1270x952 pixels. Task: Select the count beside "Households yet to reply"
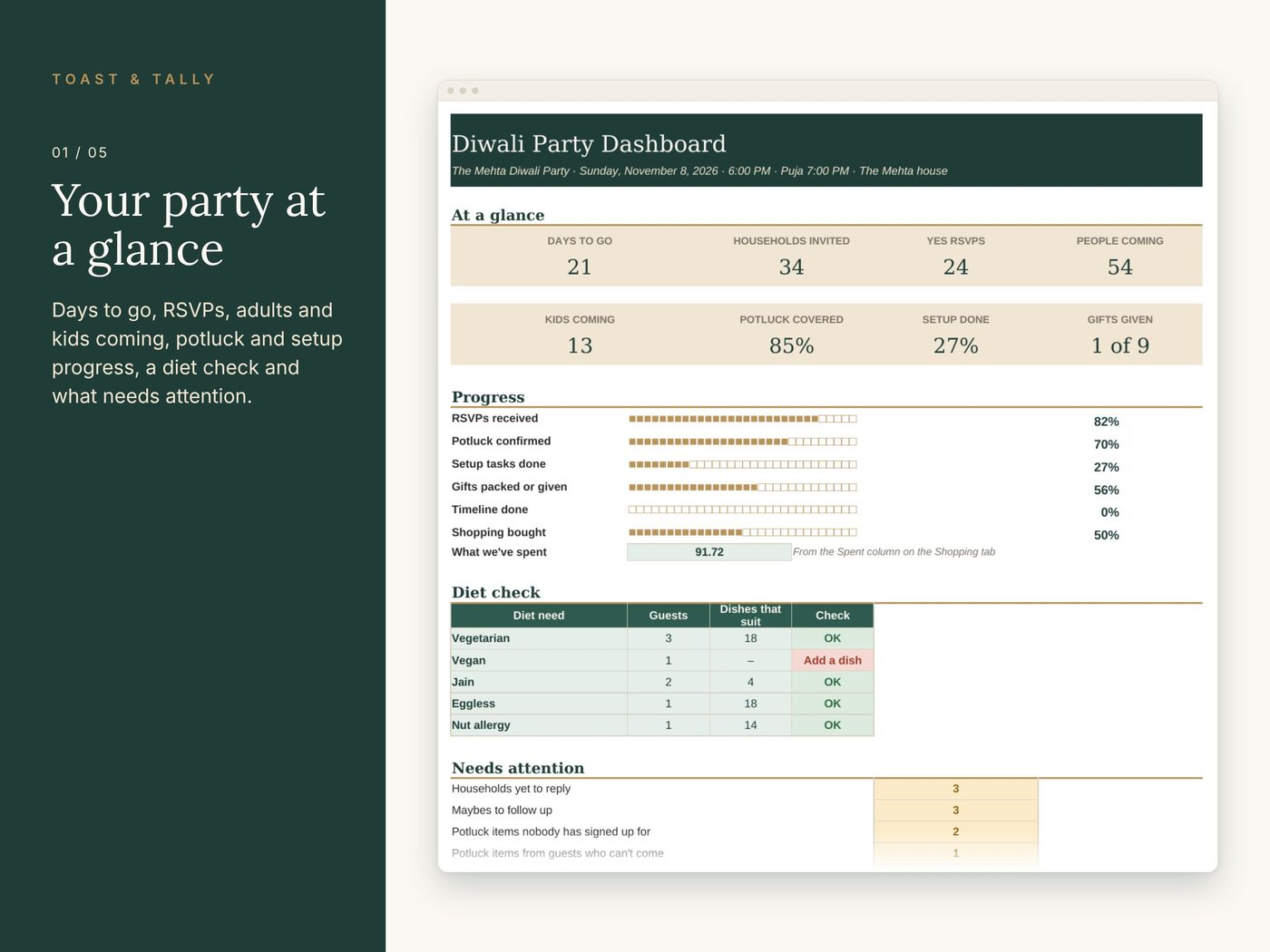point(956,789)
